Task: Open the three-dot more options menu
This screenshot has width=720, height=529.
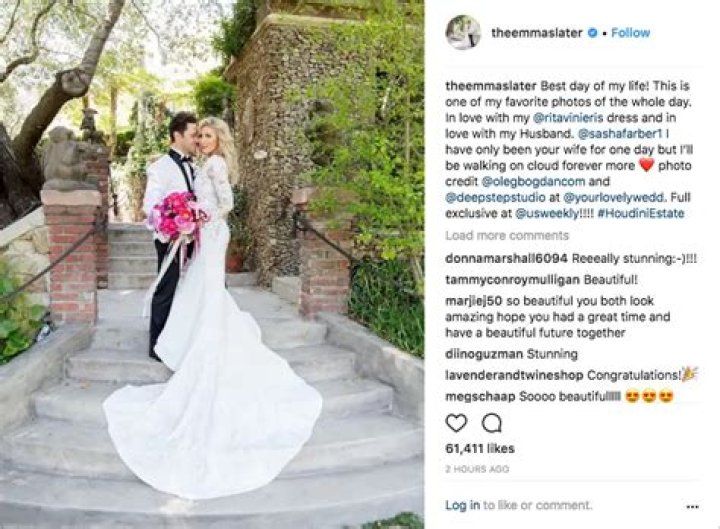Action: [692, 506]
